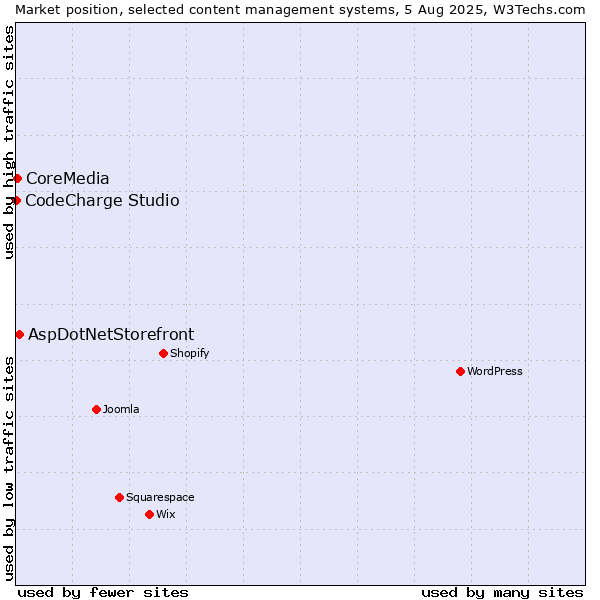Select the WordPress data point
Image resolution: width=600 pixels, height=600 pixels.
click(x=460, y=372)
